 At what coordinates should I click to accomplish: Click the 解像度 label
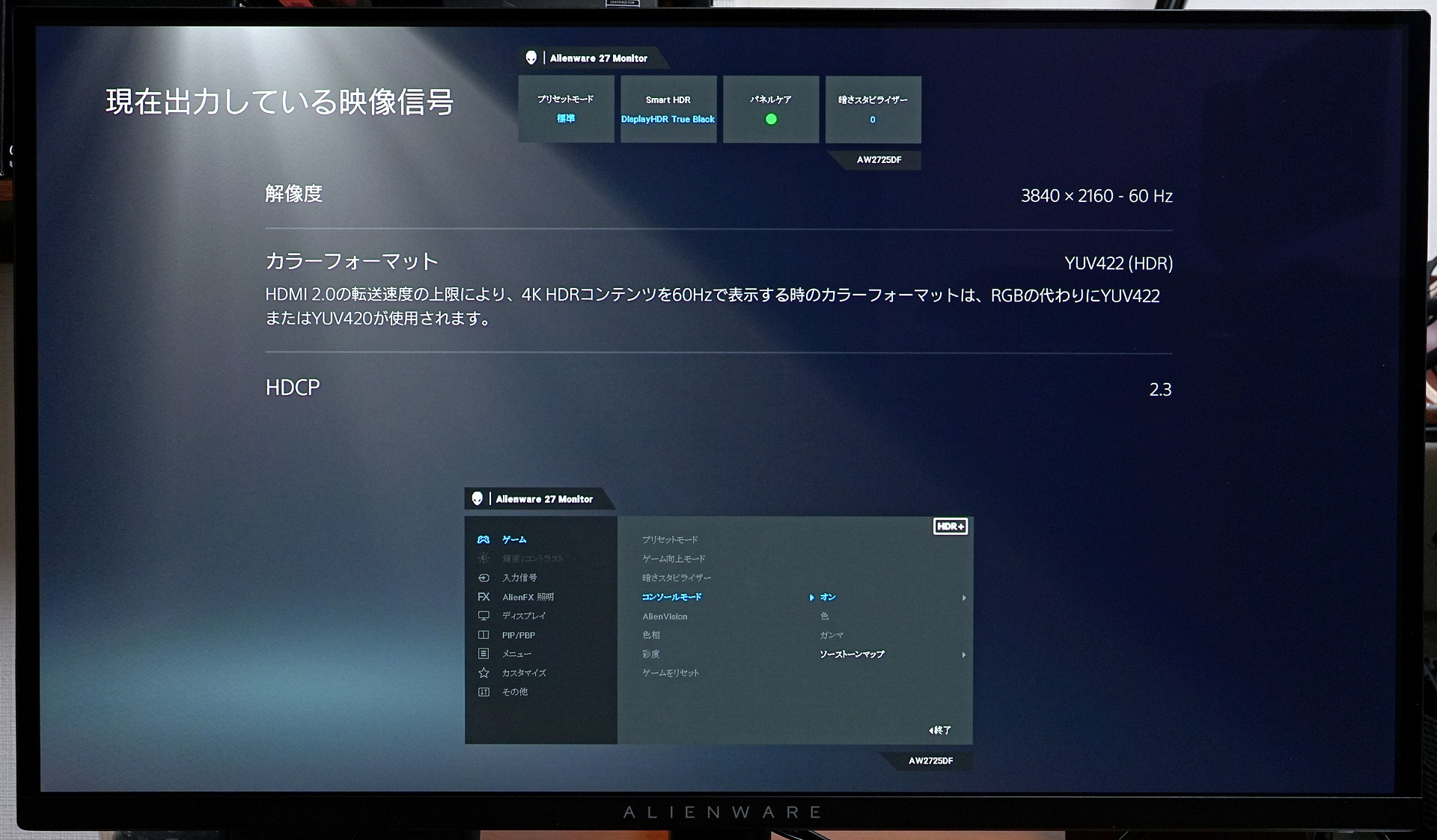pyautogui.click(x=294, y=194)
